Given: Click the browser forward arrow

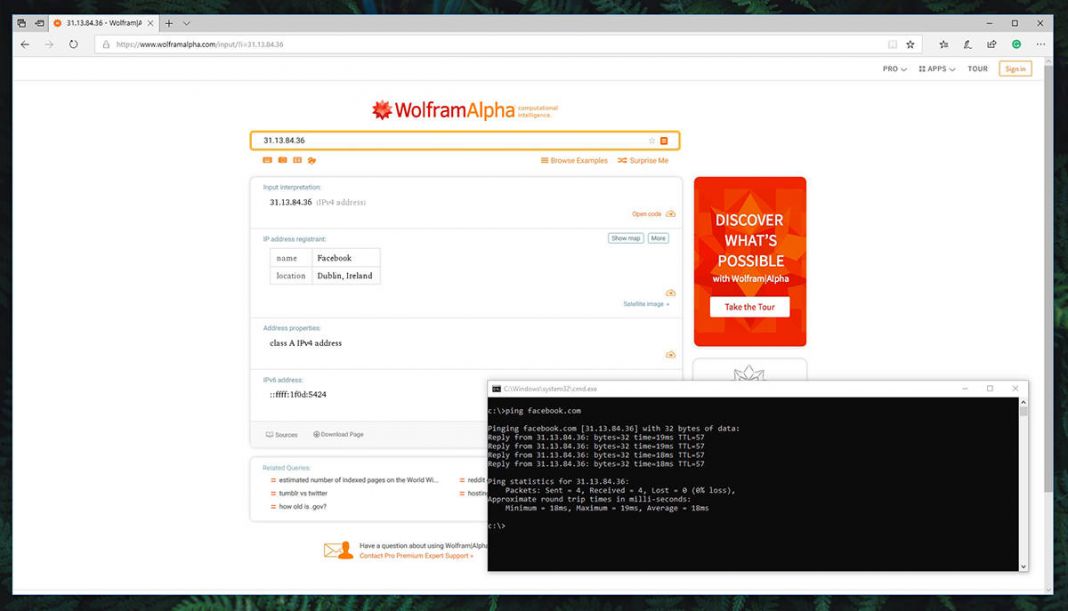Looking at the screenshot, I should [49, 44].
